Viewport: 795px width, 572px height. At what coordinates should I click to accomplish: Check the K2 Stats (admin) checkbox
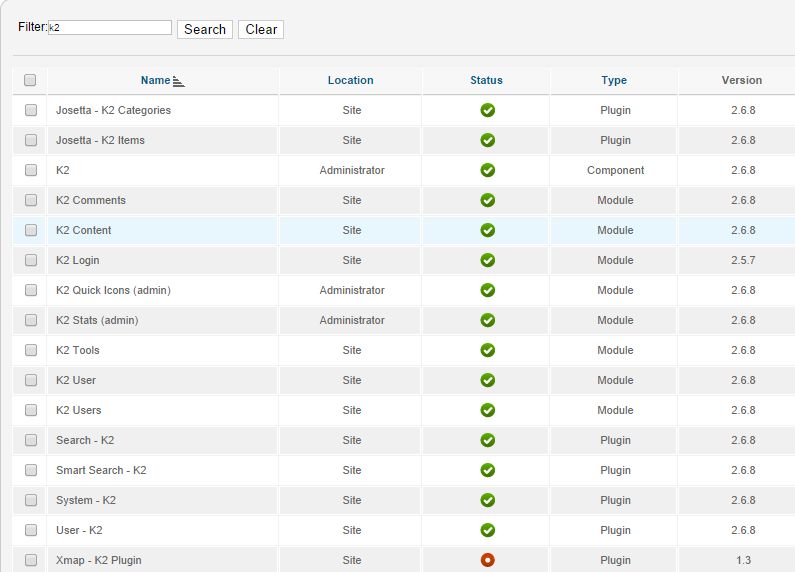31,320
